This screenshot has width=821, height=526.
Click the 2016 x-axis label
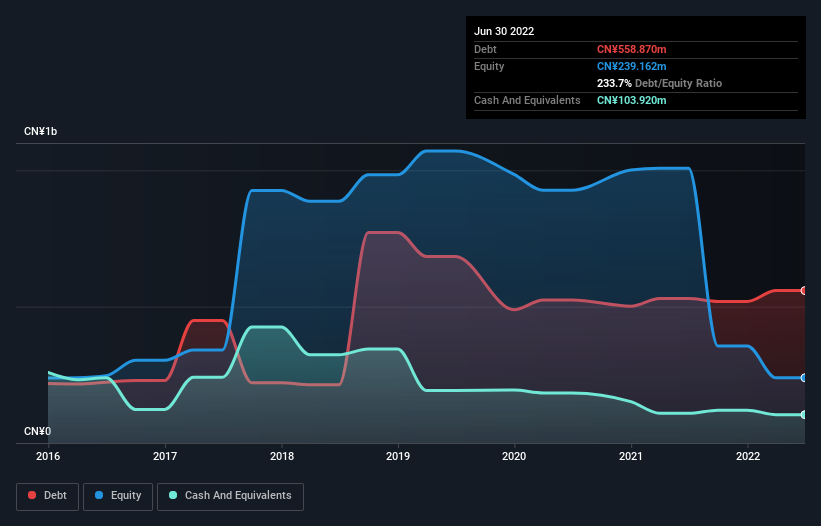pyautogui.click(x=48, y=456)
